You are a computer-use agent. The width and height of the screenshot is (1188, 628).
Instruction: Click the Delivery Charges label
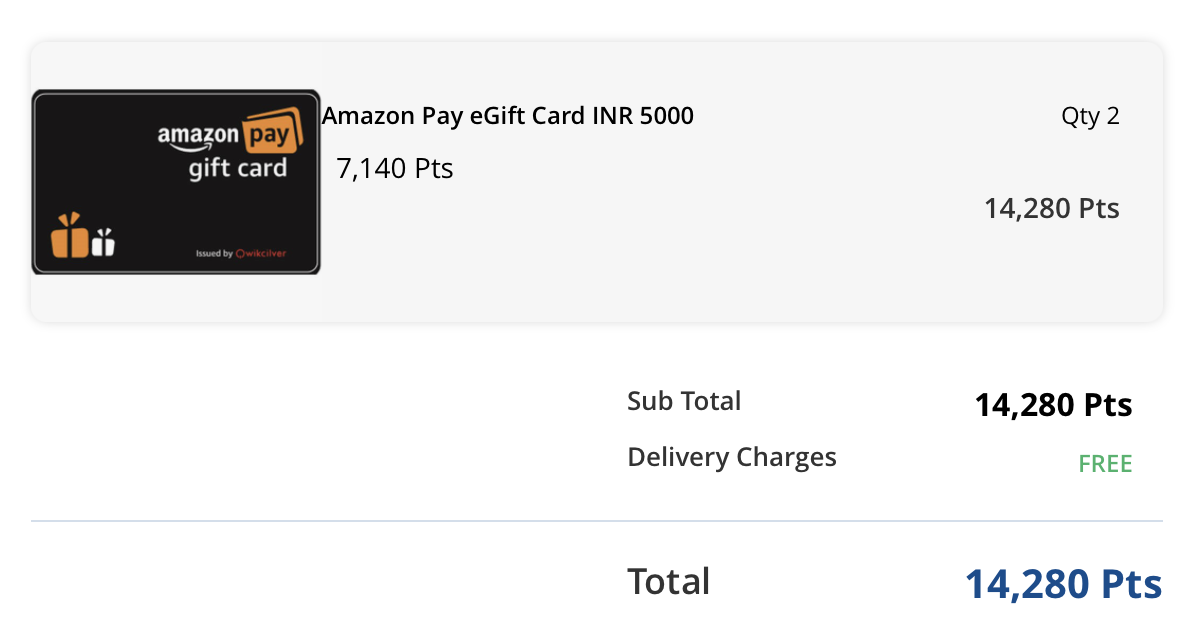(x=732, y=457)
